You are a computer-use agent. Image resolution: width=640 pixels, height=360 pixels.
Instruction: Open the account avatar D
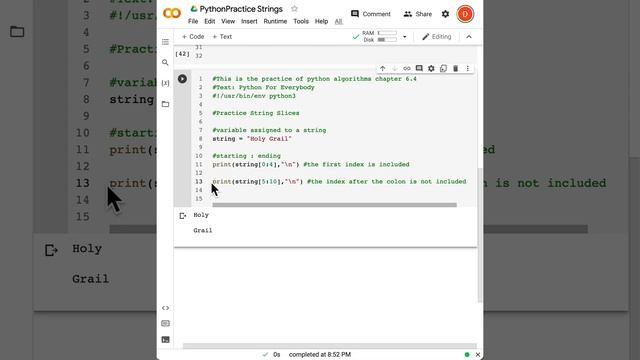[465, 14]
